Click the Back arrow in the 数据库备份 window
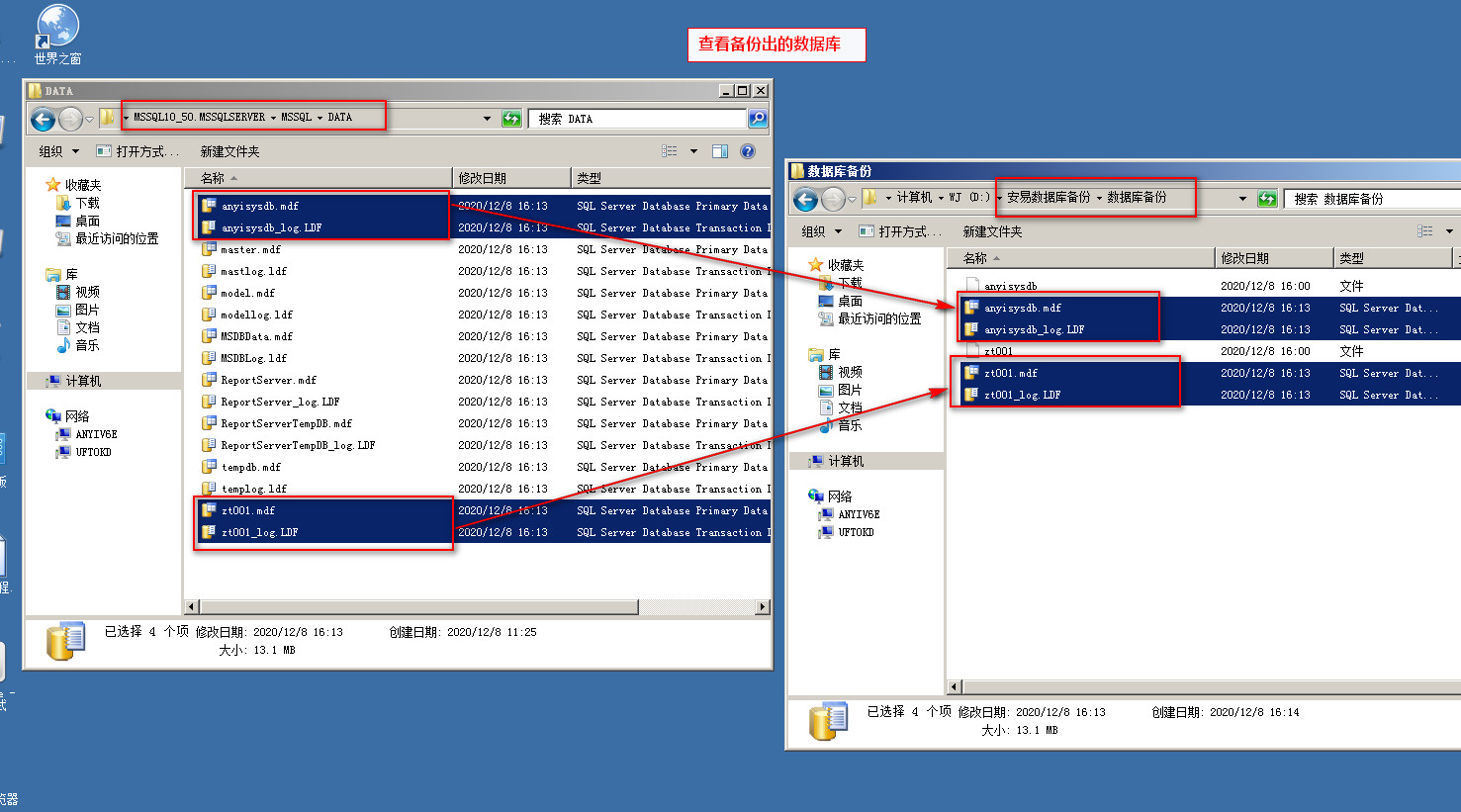The image size is (1461, 812). 806,200
